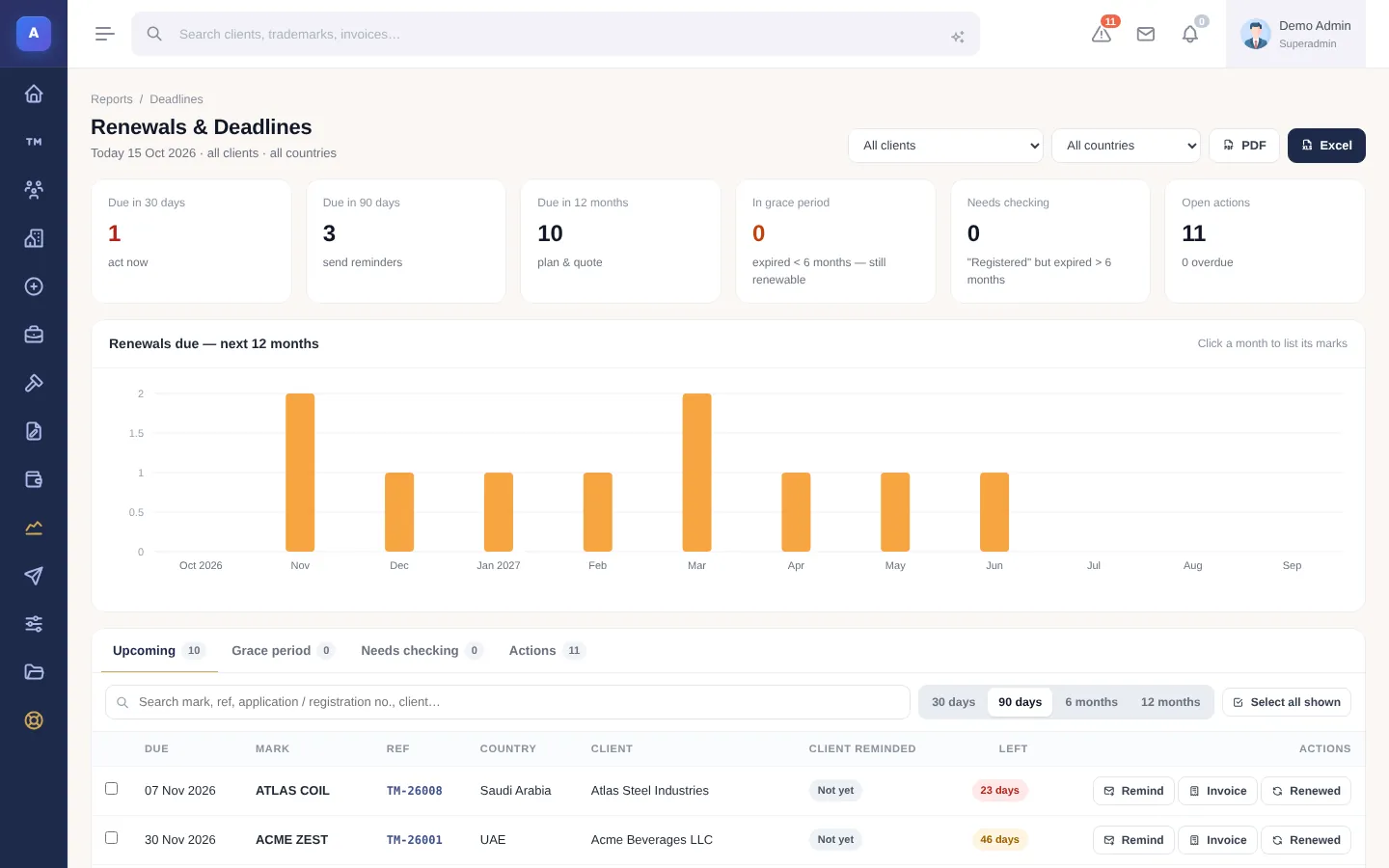The height and width of the screenshot is (868, 1389).
Task: Click the AI sparkle icon in search bar
Action: click(x=958, y=37)
